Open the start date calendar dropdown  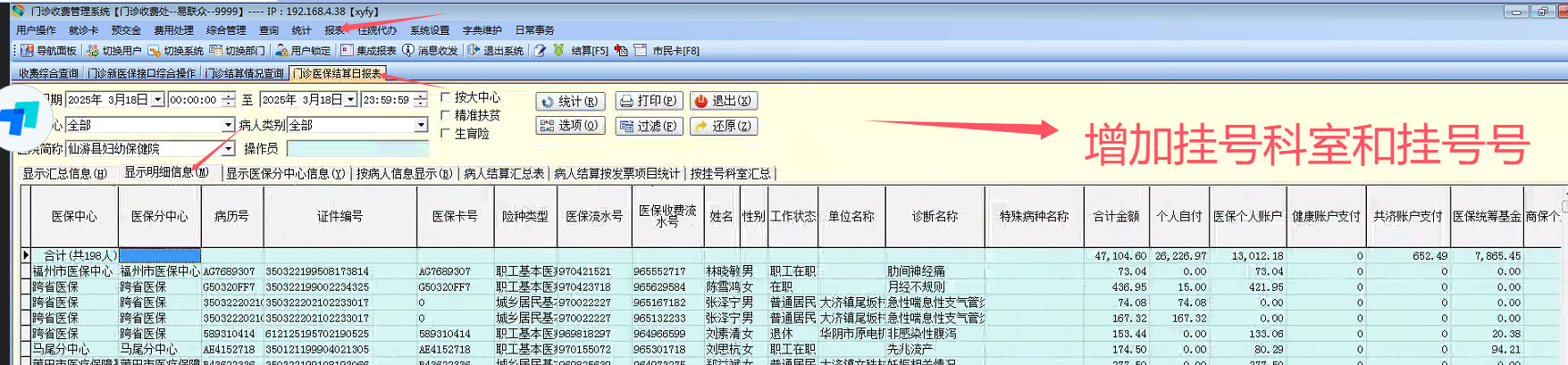point(157,100)
